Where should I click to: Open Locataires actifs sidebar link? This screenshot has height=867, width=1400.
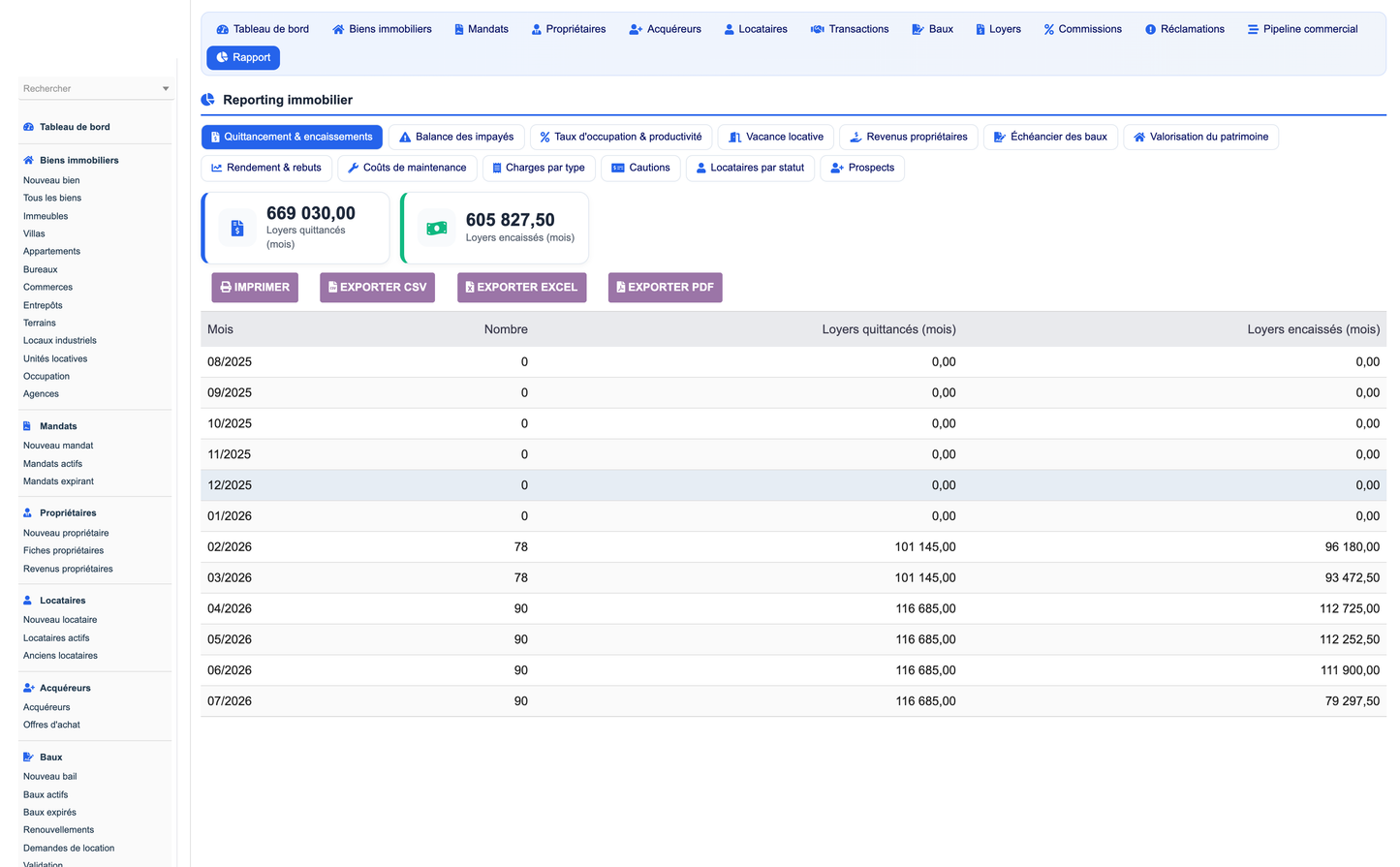tap(56, 638)
